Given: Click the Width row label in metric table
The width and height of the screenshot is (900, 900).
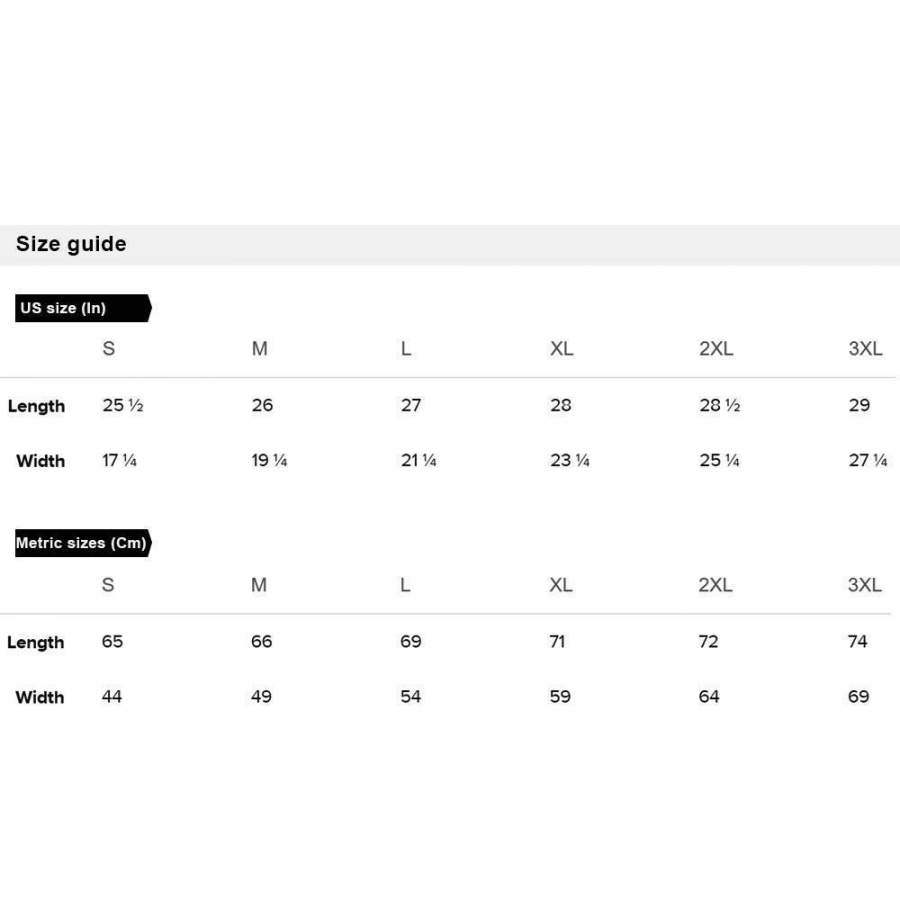Looking at the screenshot, I should tap(40, 697).
